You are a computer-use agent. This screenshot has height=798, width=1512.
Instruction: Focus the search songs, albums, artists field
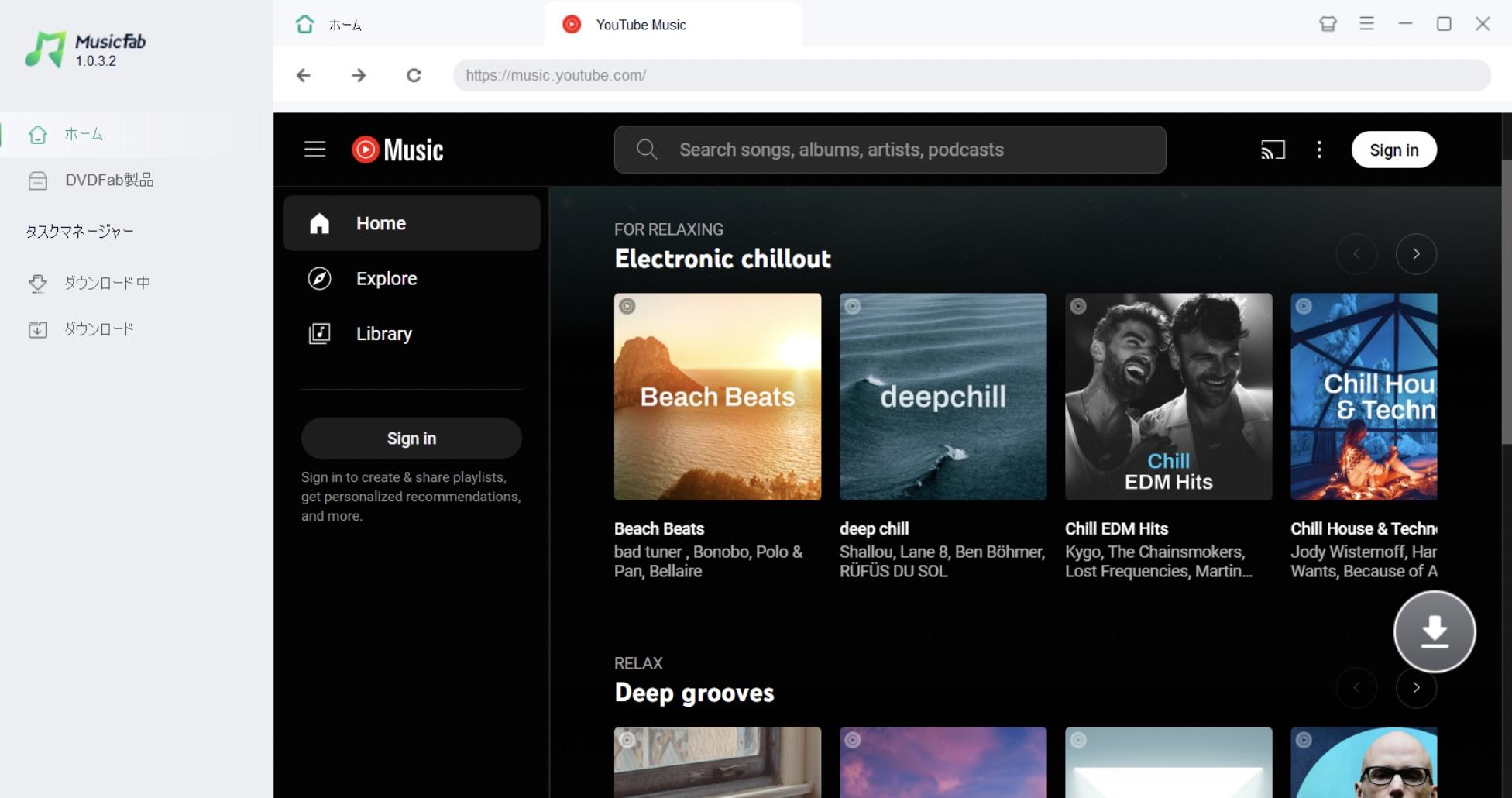point(890,150)
